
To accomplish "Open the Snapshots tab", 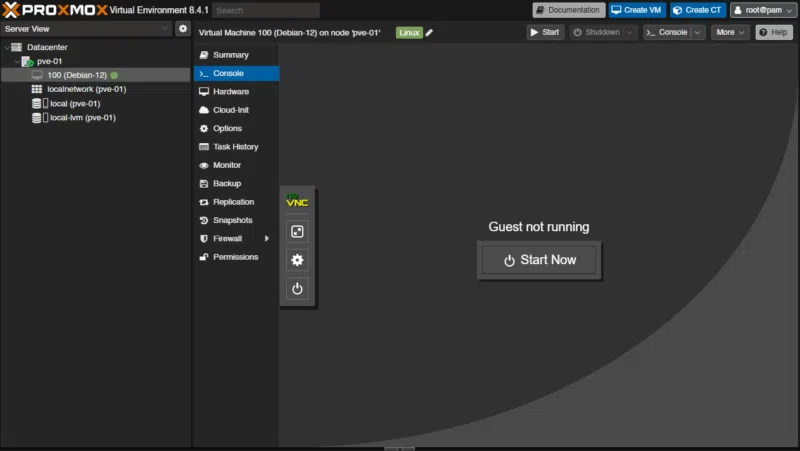I will click(236, 220).
